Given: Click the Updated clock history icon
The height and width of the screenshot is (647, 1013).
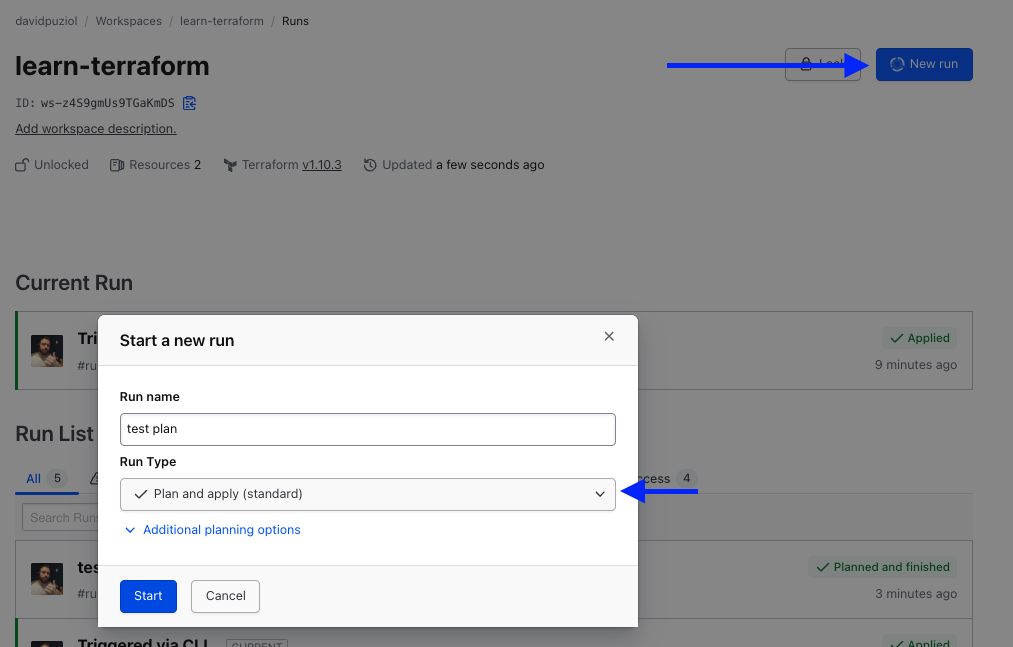Looking at the screenshot, I should coord(370,165).
